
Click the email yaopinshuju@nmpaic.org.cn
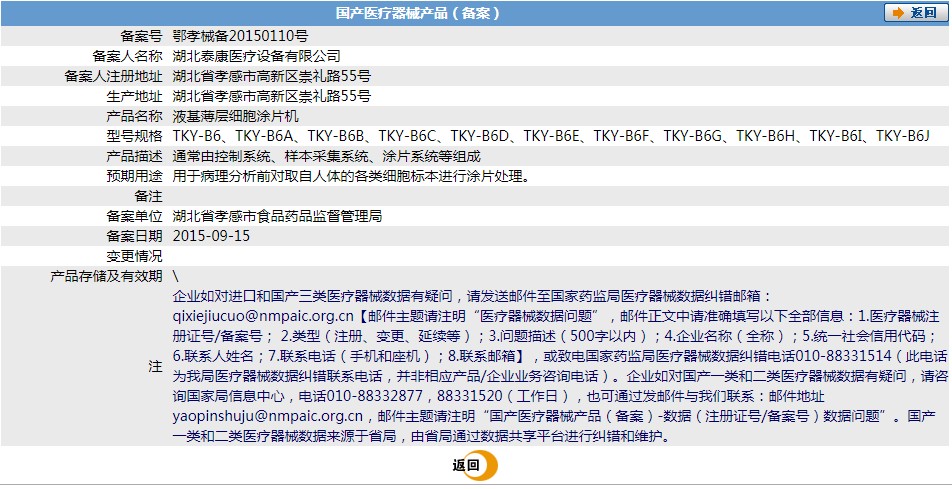pyautogui.click(x=268, y=416)
